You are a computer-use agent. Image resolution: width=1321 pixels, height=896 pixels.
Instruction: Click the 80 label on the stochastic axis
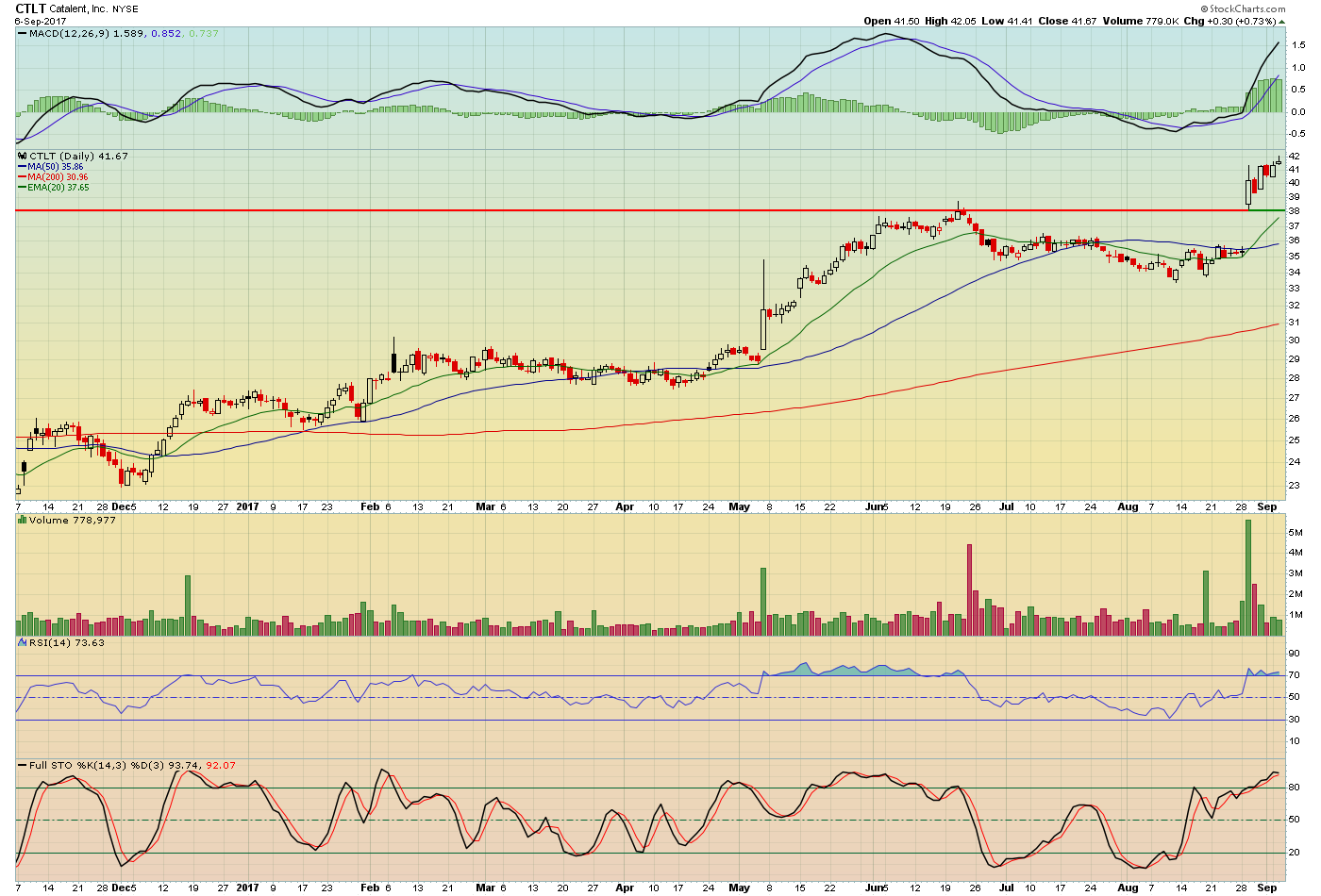1295,788
